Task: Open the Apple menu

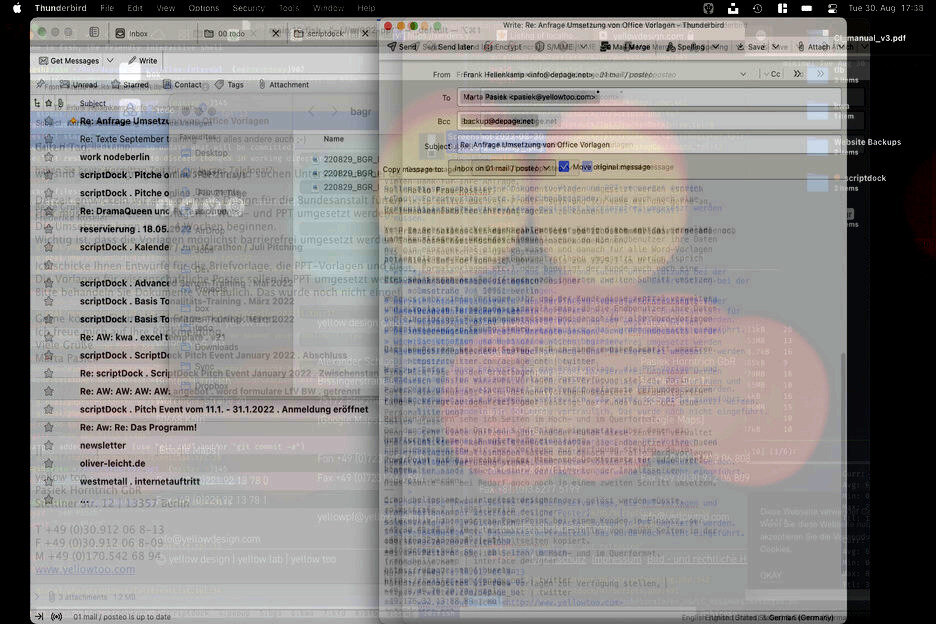Action: 17,8
